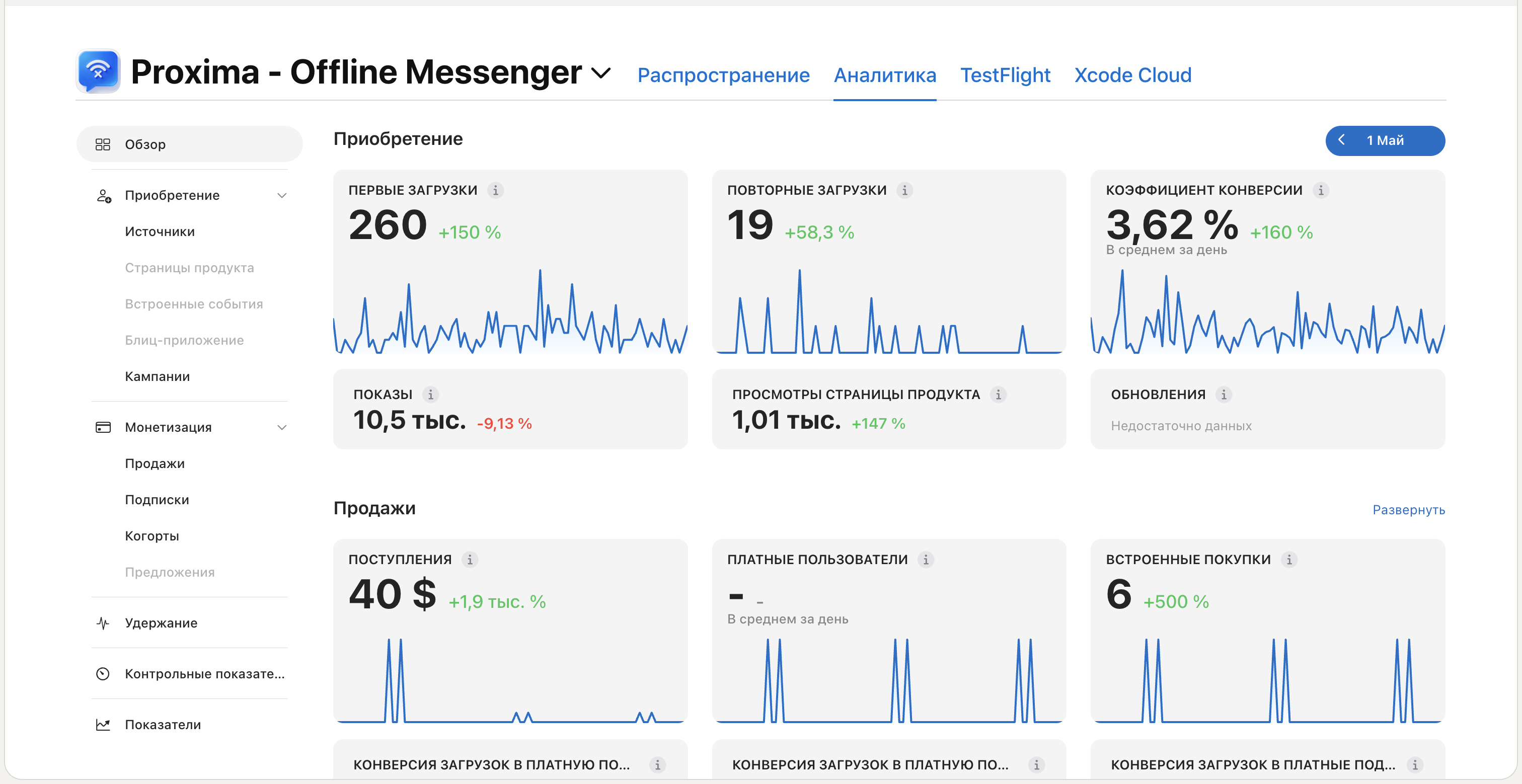Open the Обновления card

[1267, 409]
